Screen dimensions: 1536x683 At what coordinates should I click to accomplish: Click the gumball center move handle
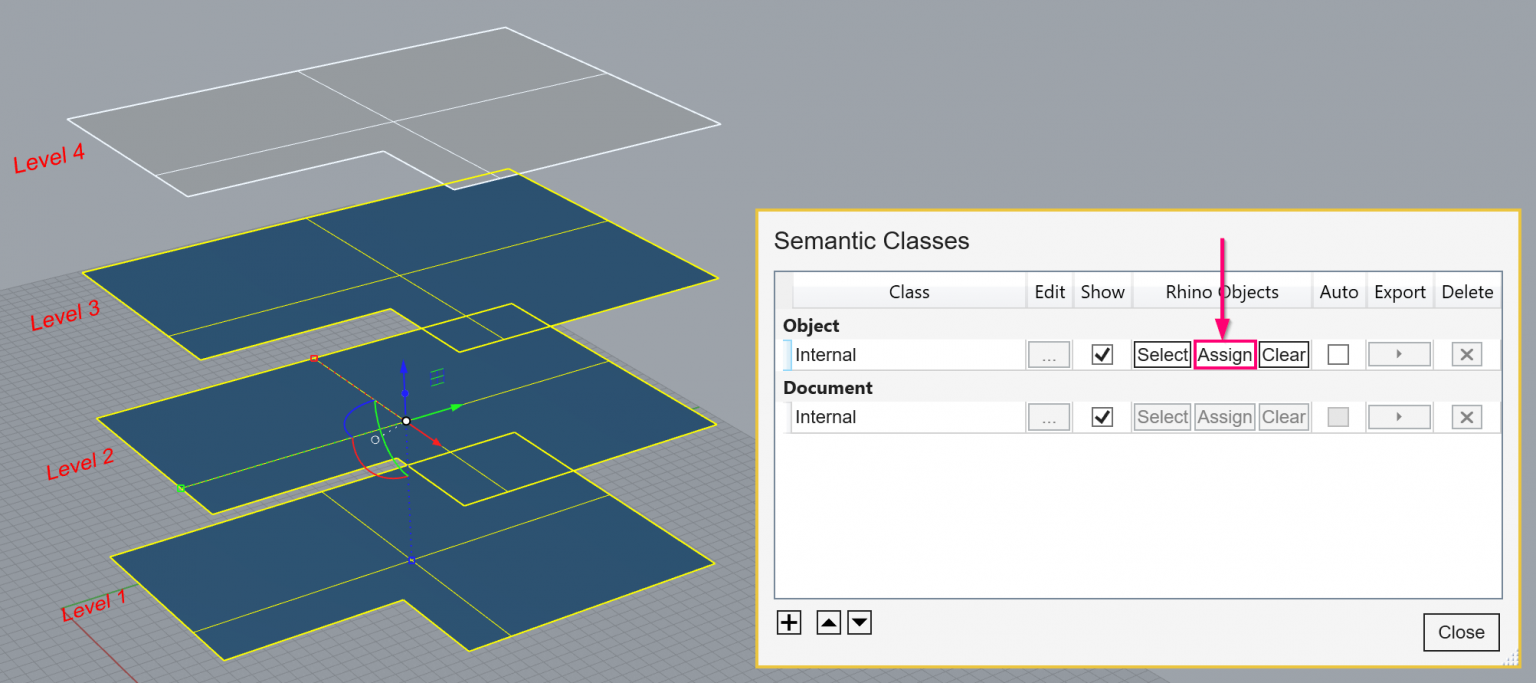(x=406, y=421)
